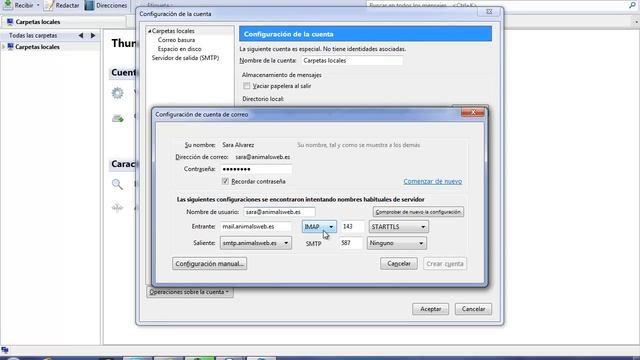Click the Recibir mail icon in toolbar
The width and height of the screenshot is (640, 360).
click(x=8, y=5)
